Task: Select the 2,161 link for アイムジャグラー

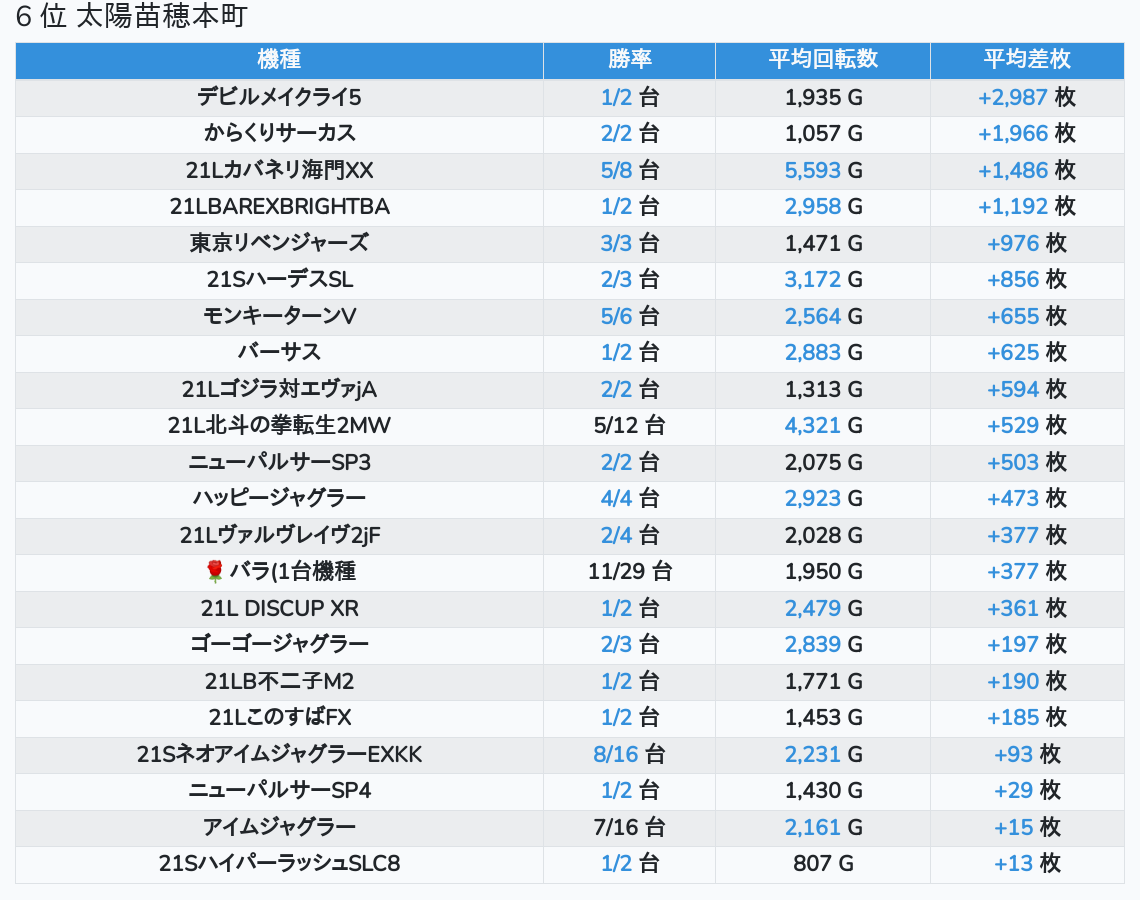Action: pos(812,827)
